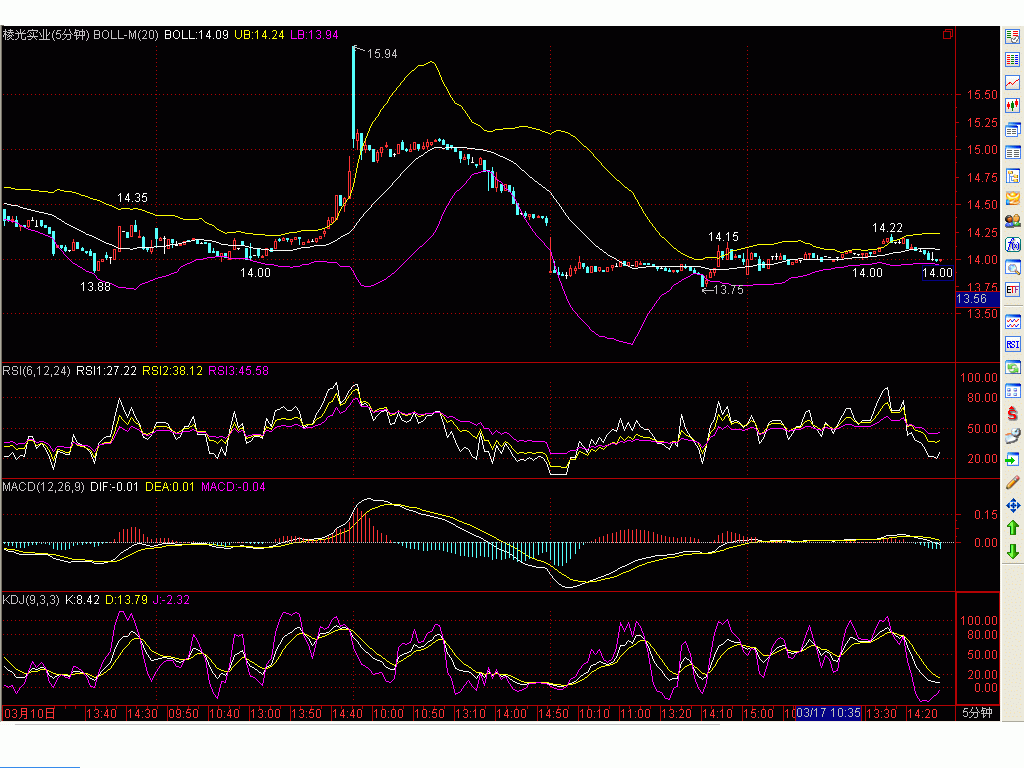Select the RSI indicator icon
Screen dimensions: 1024x768
(x=1012, y=345)
